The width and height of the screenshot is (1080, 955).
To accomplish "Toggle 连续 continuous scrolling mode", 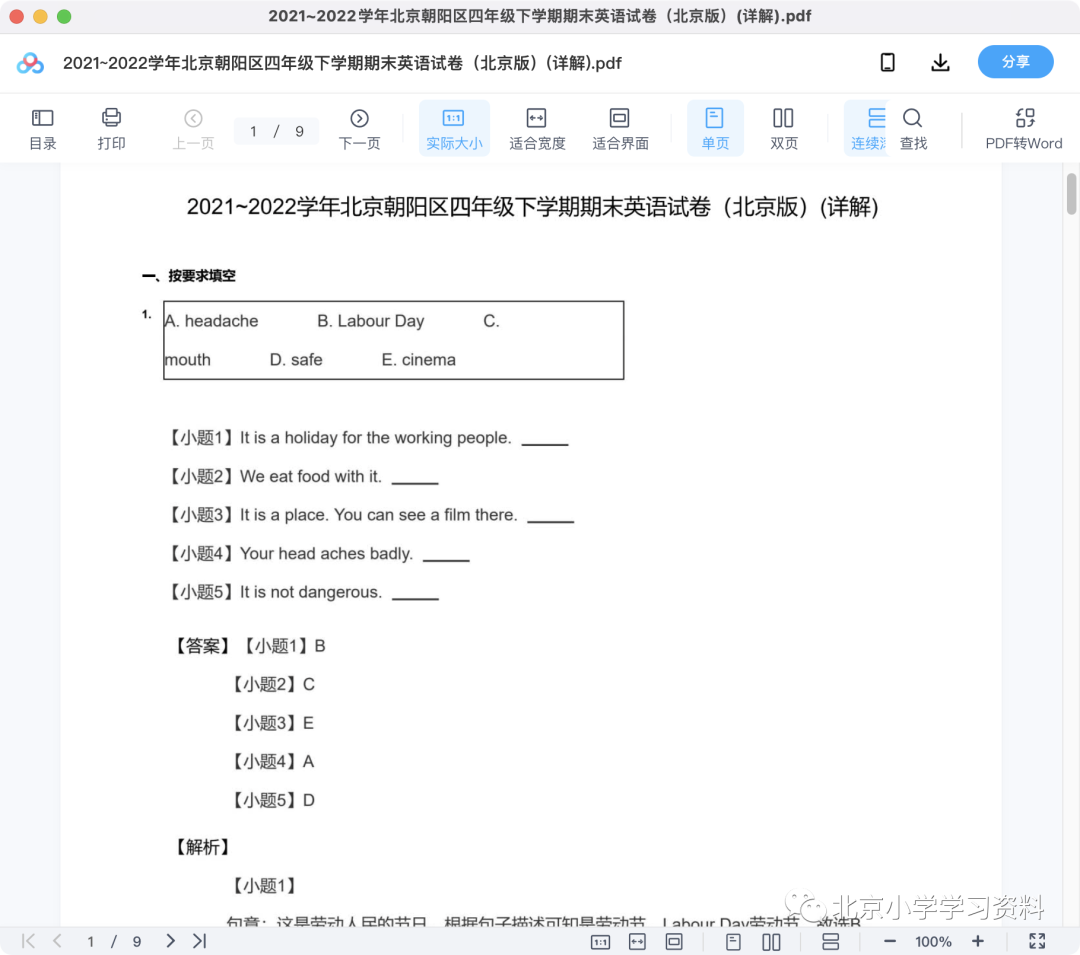I will coord(867,129).
